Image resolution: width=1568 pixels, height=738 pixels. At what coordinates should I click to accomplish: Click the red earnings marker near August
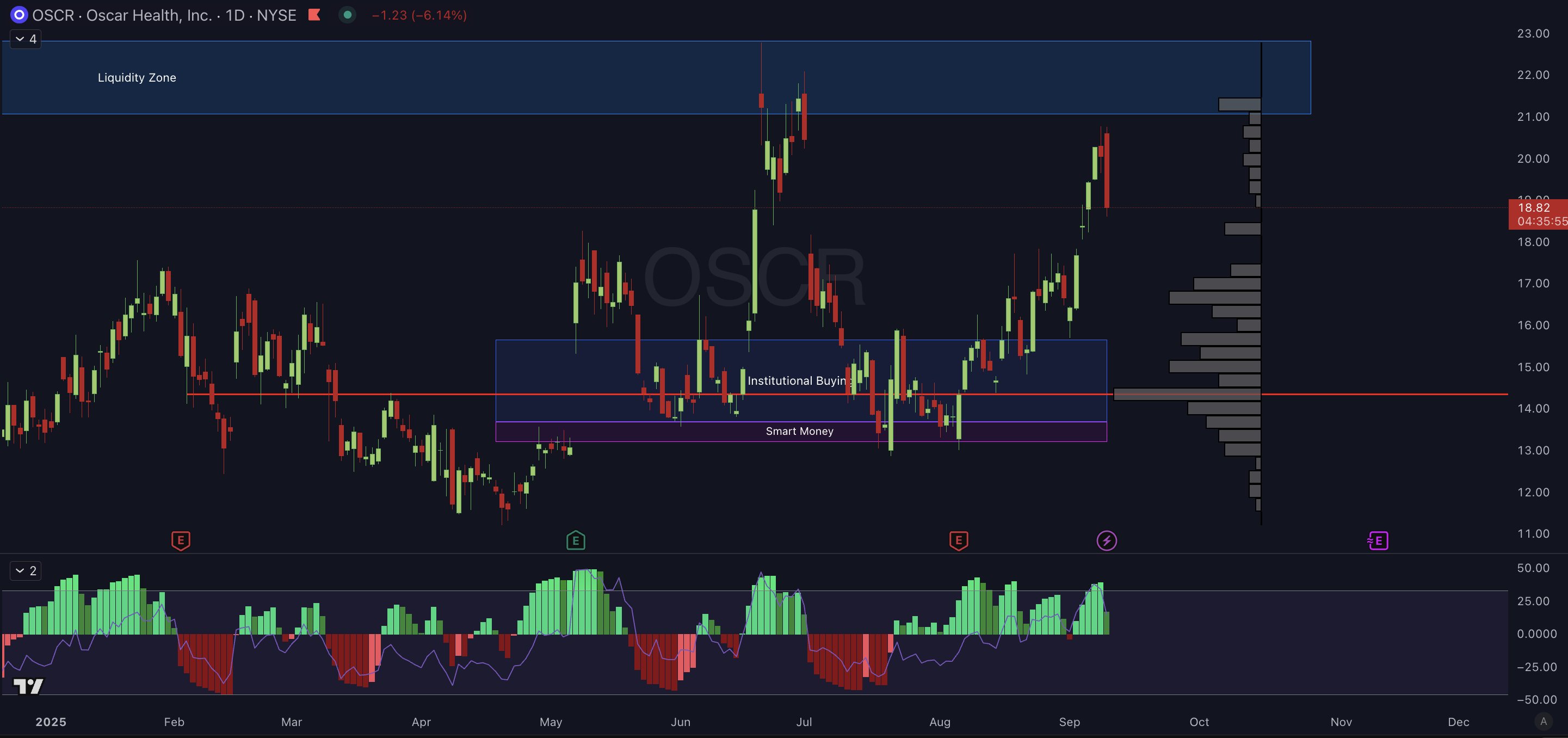(x=958, y=540)
